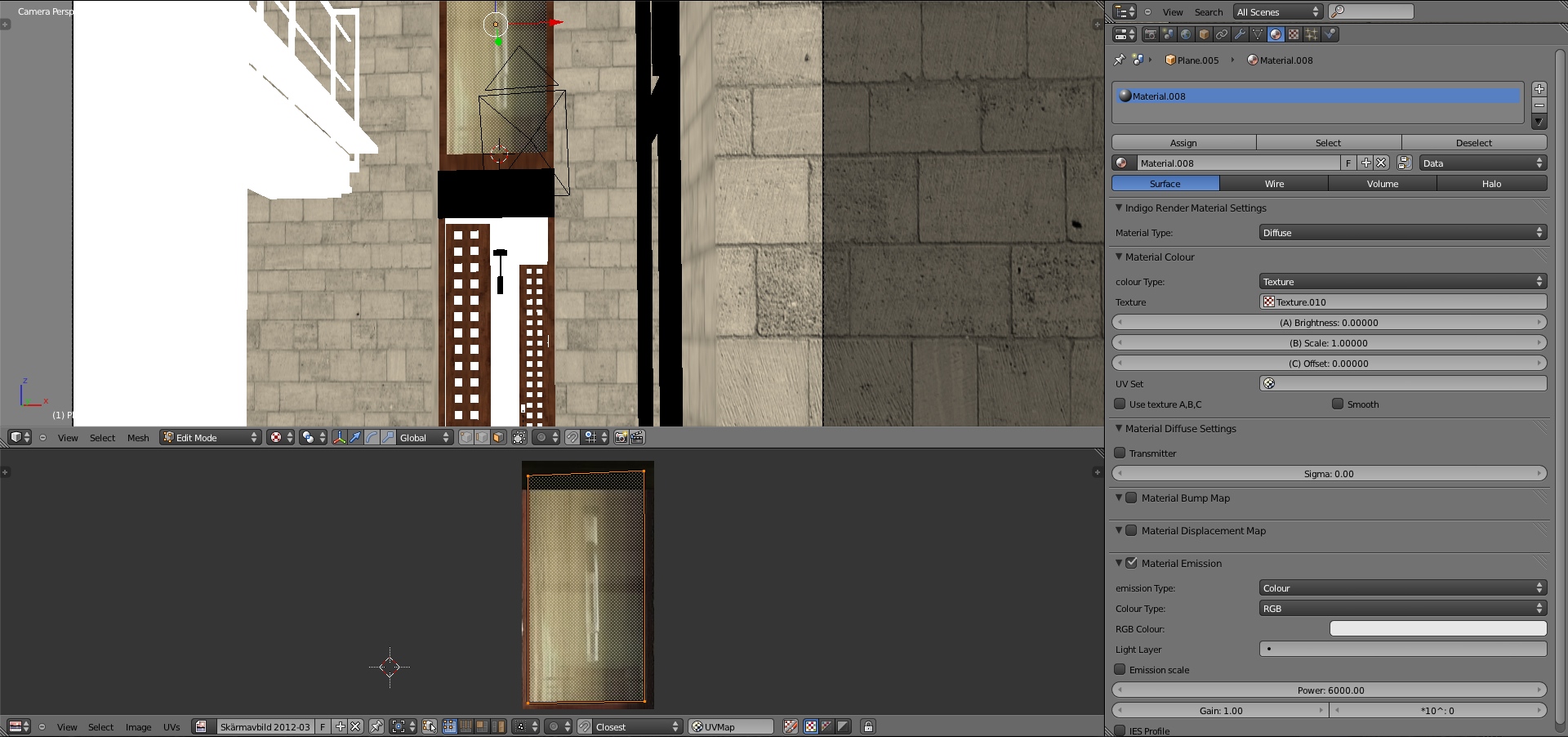Open the Edit Mode selector dropdown
Screen dimensions: 1568x737
coord(210,438)
